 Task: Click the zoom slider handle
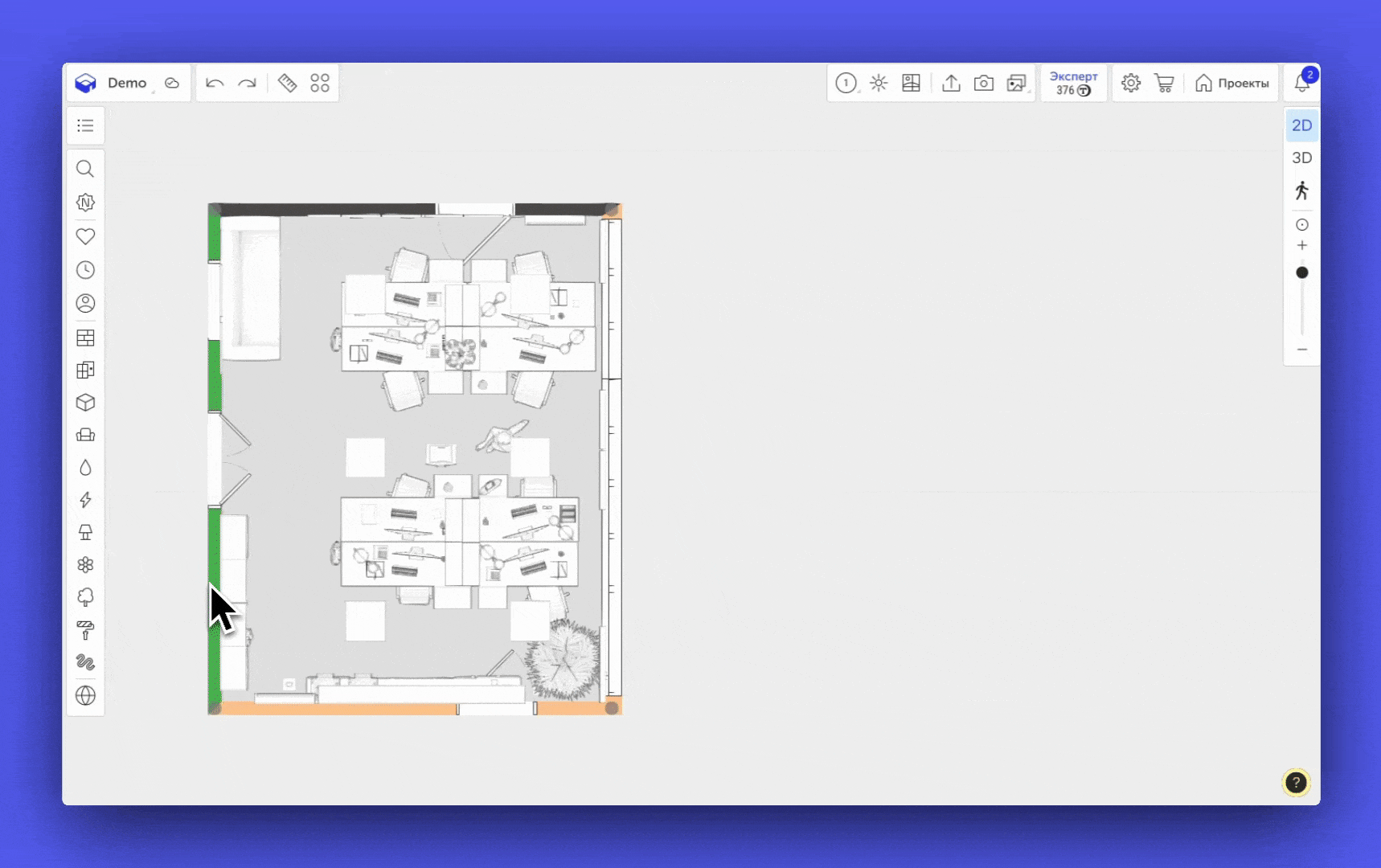coord(1302,272)
